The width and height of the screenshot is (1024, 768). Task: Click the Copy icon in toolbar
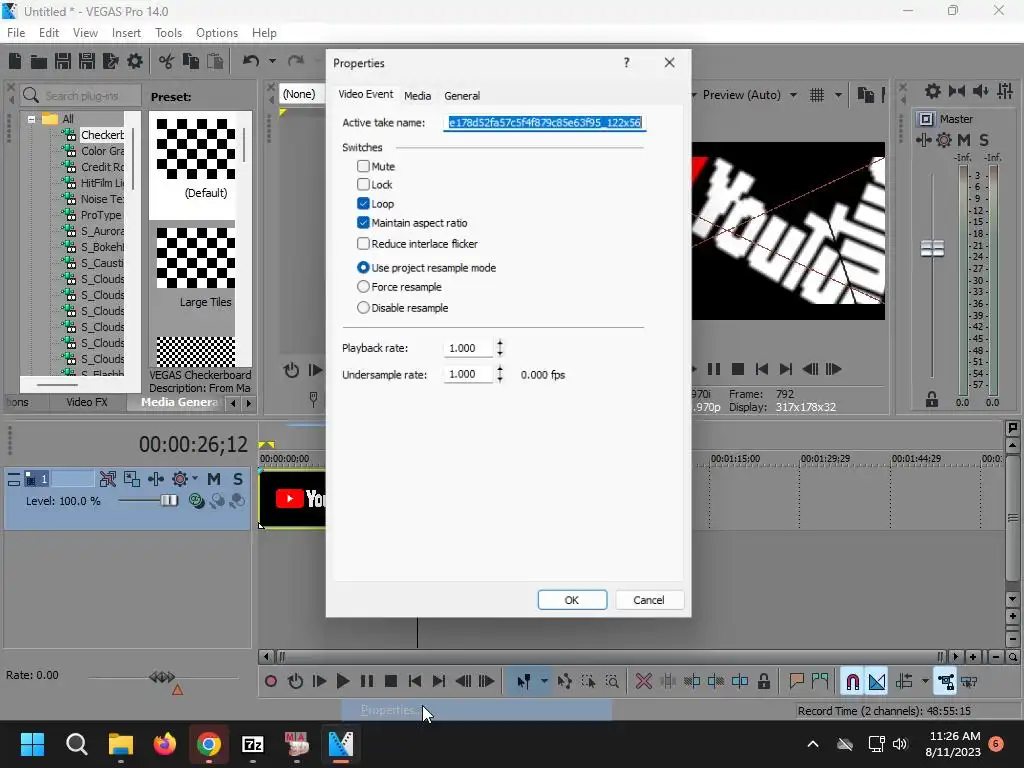click(x=191, y=61)
